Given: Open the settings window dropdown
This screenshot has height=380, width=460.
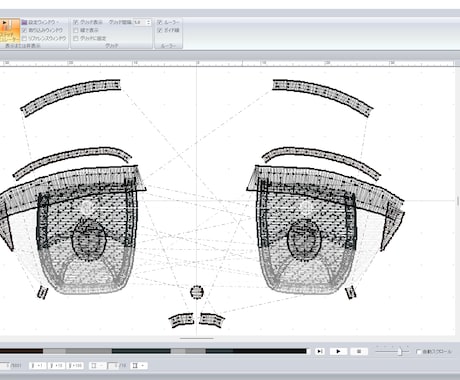Looking at the screenshot, I should tap(40, 22).
